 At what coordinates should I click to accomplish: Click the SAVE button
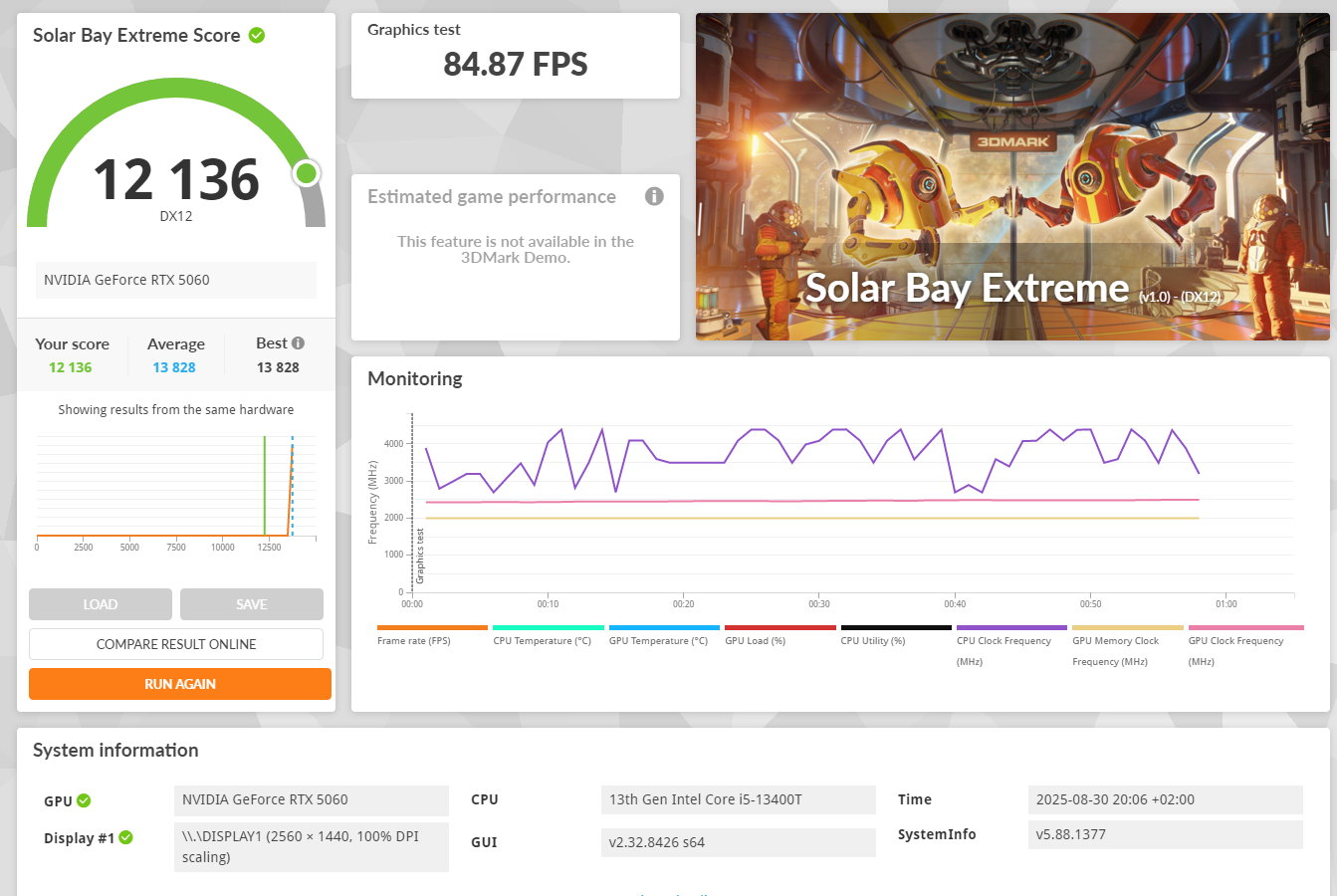click(x=252, y=604)
